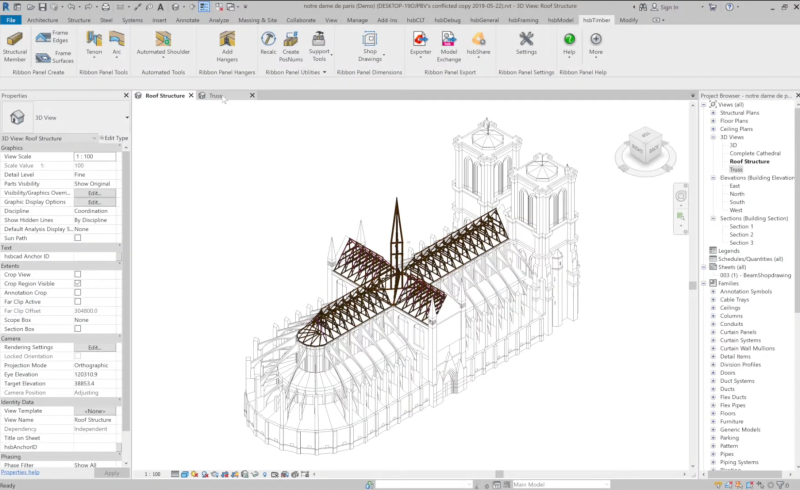
Task: Expand Structural Plans in Project Browser
Action: [x=713, y=113]
